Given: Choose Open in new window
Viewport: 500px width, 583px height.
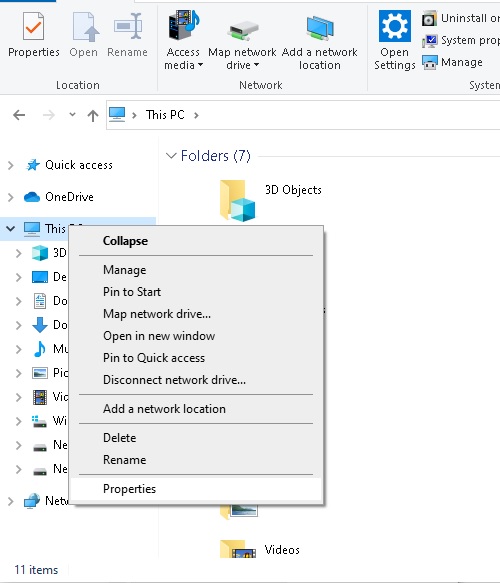Looking at the screenshot, I should pos(196,336).
